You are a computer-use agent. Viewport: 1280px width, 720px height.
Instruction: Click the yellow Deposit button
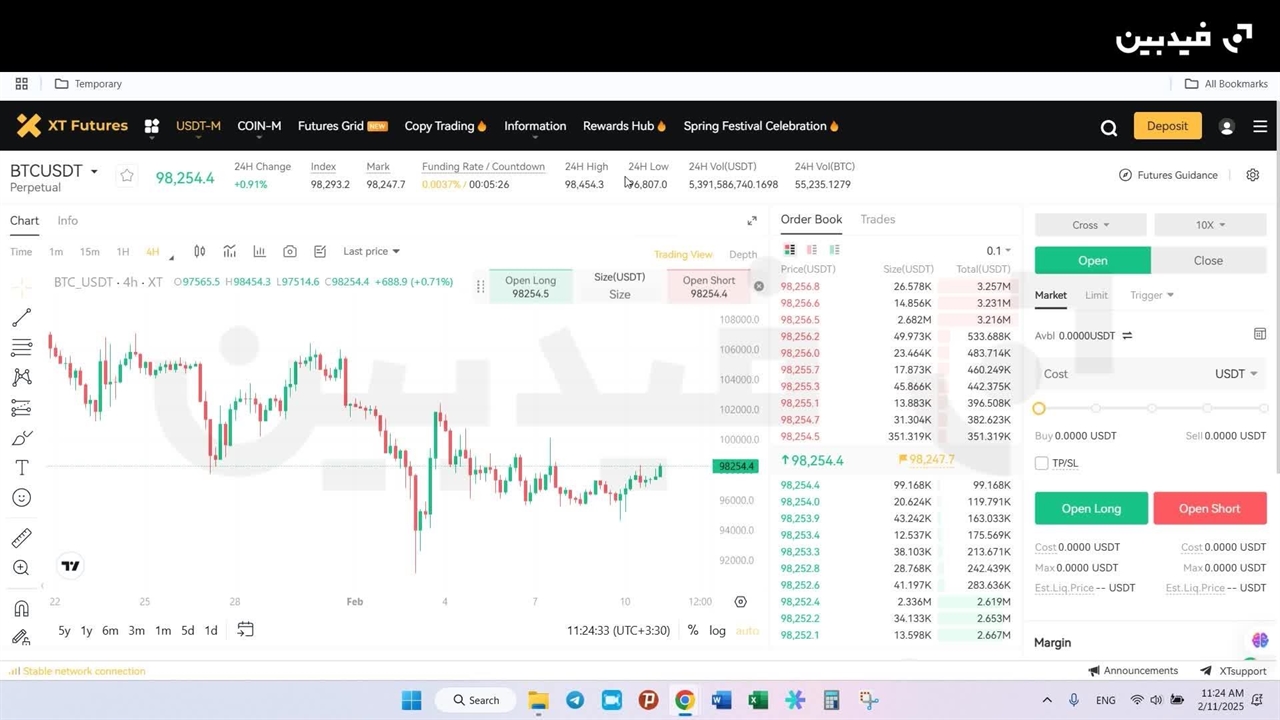click(1167, 126)
